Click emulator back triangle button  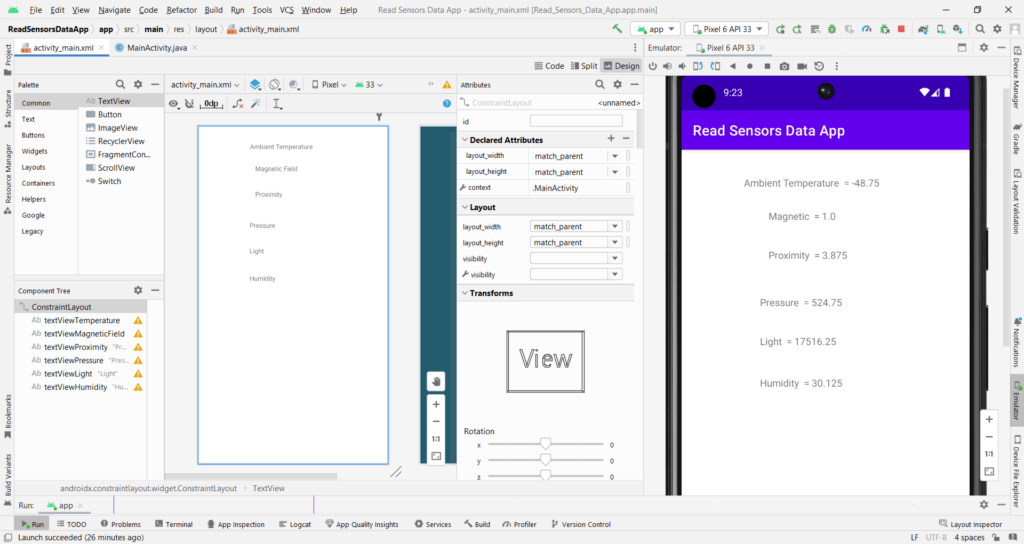733,66
